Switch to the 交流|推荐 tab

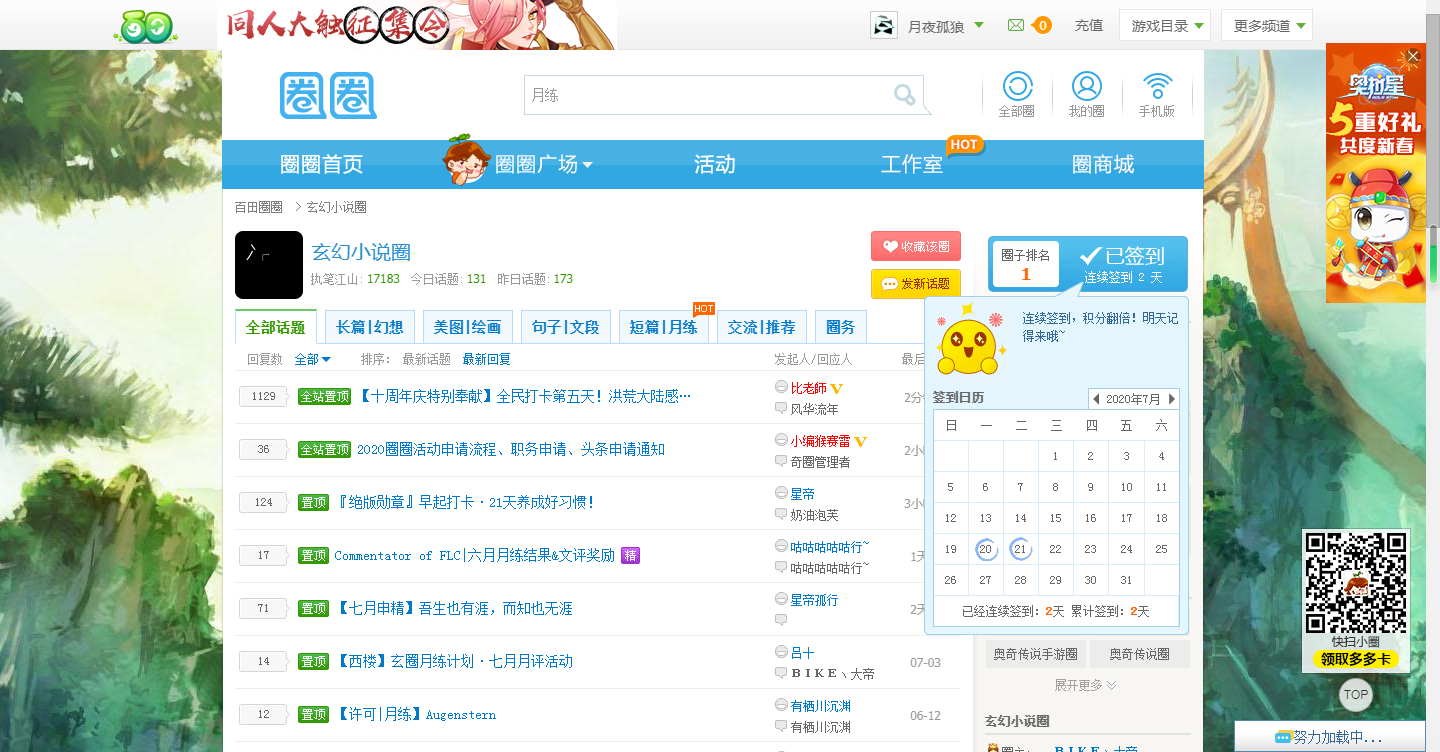pyautogui.click(x=762, y=327)
